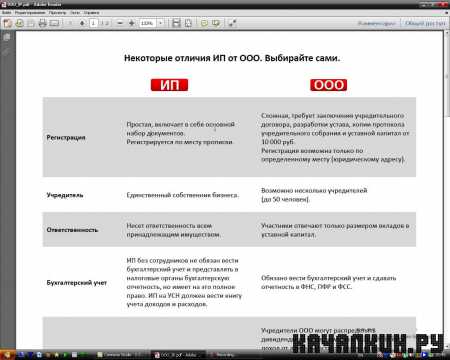Viewport: 450px width, 360px height.
Task: Open the File menu
Action: (6, 13)
